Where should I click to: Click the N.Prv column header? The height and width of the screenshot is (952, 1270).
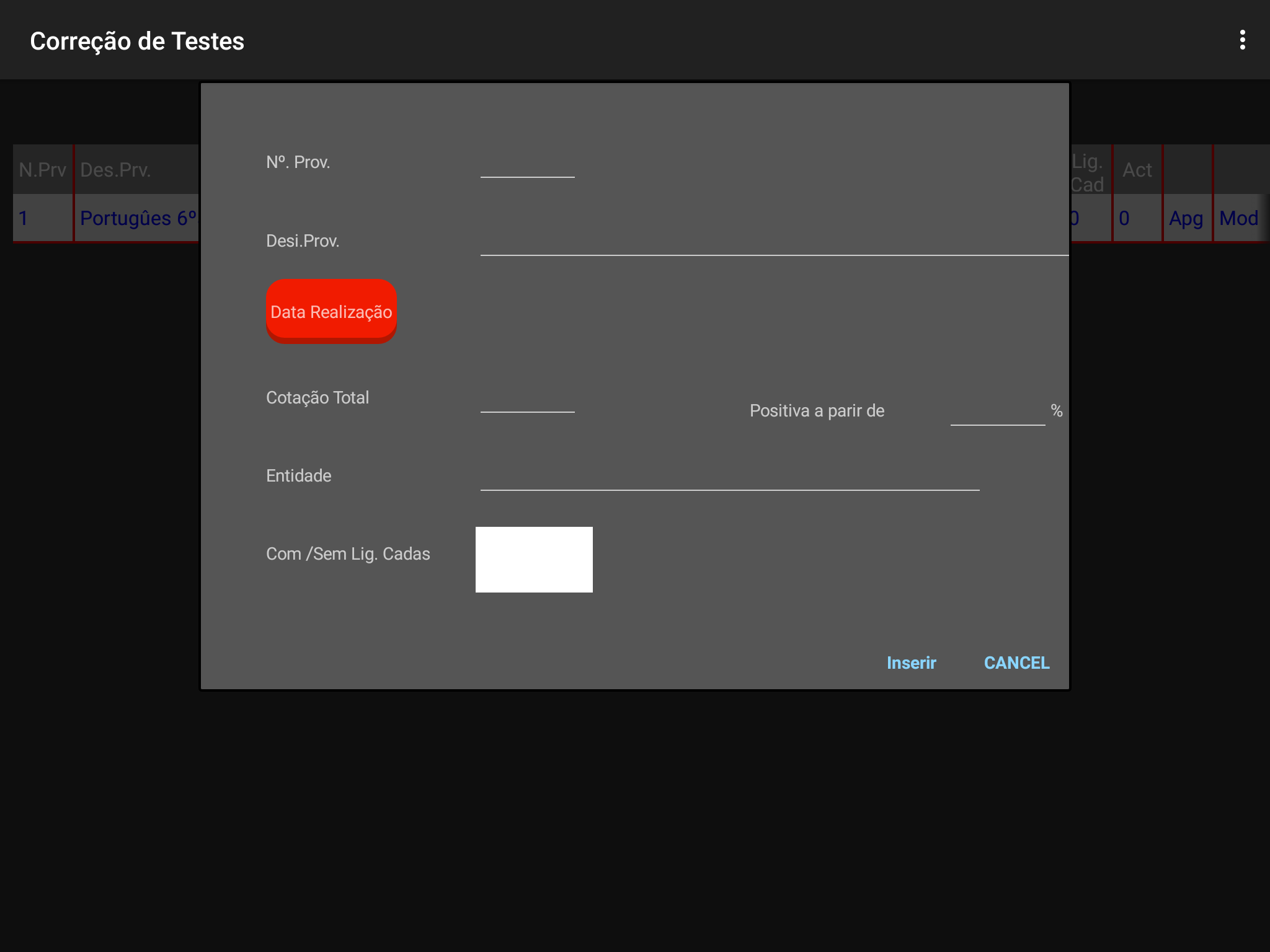coord(42,170)
